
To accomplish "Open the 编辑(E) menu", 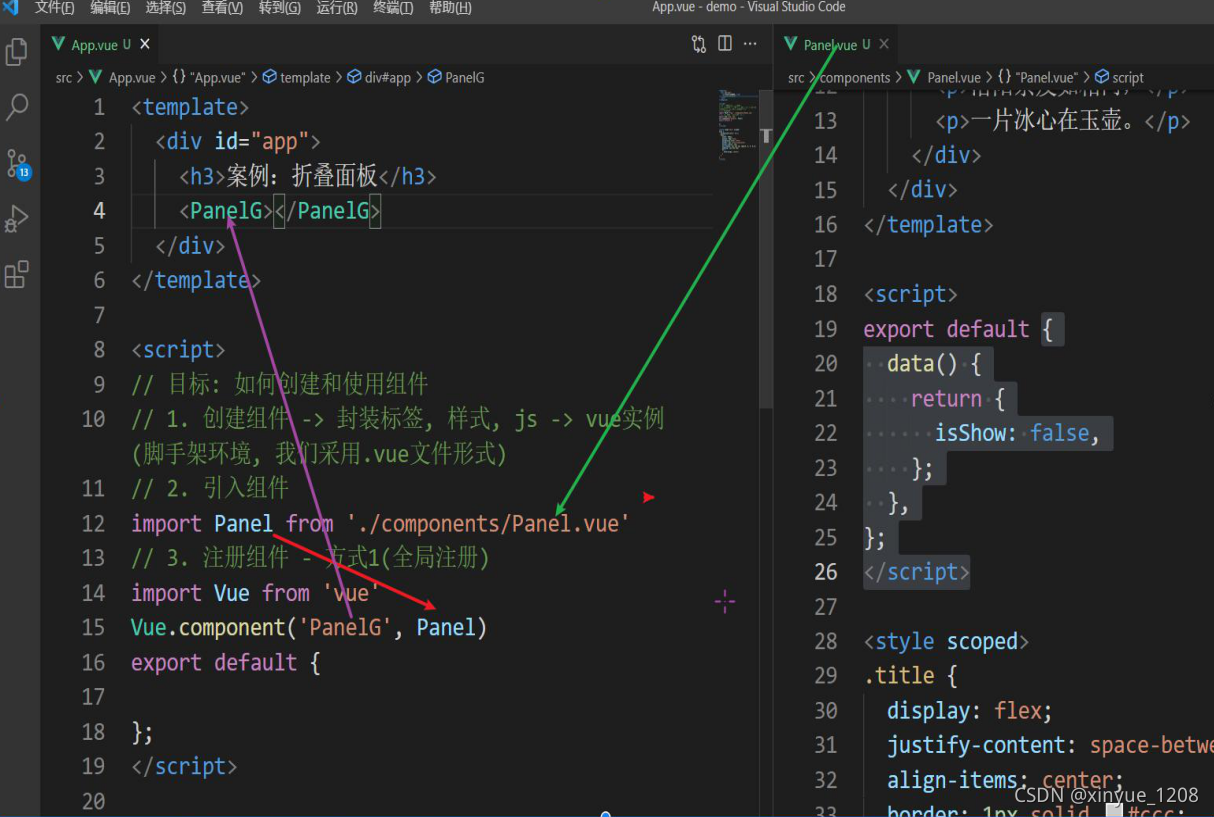I will pos(110,8).
